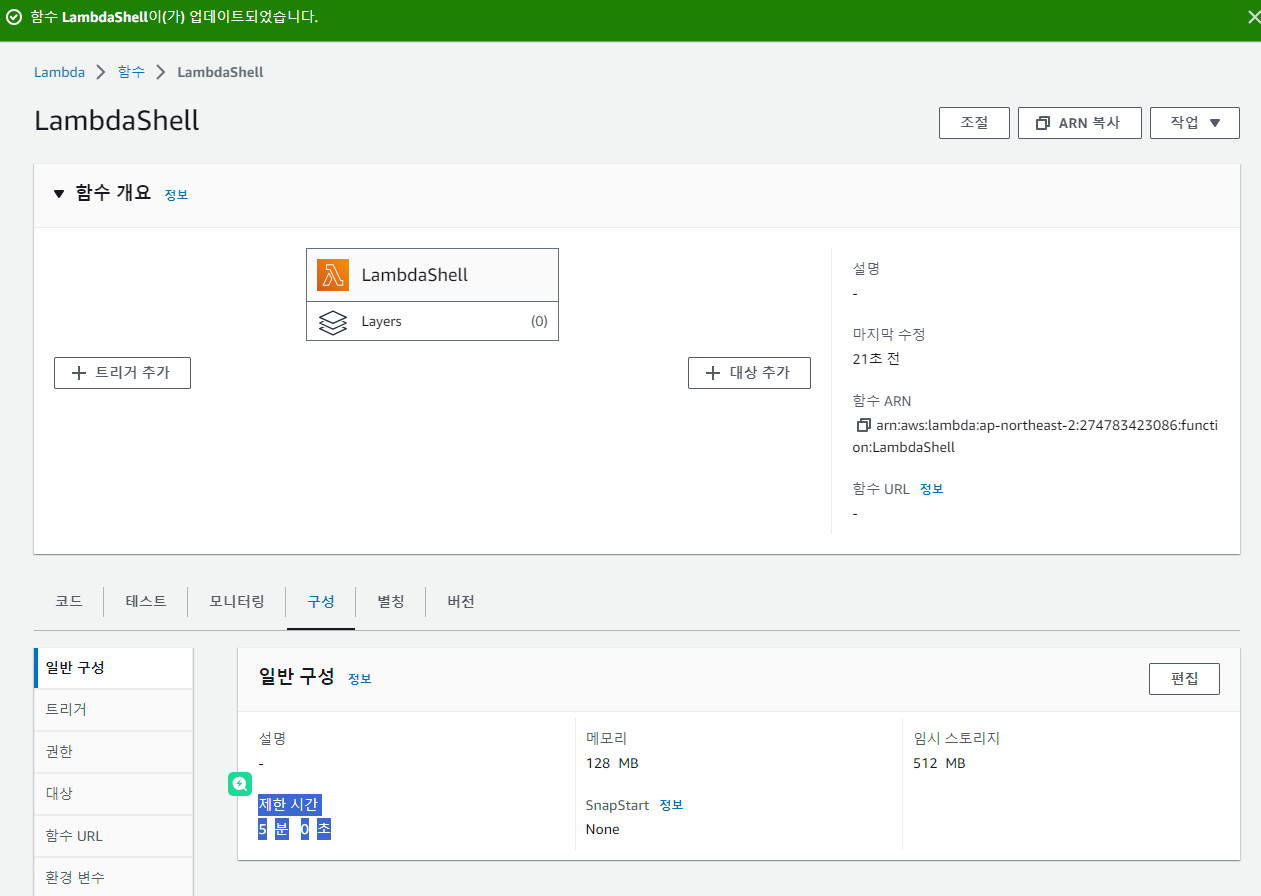This screenshot has width=1261, height=896.
Task: Click 편집 button in 일반 구성
Action: tap(1184, 678)
